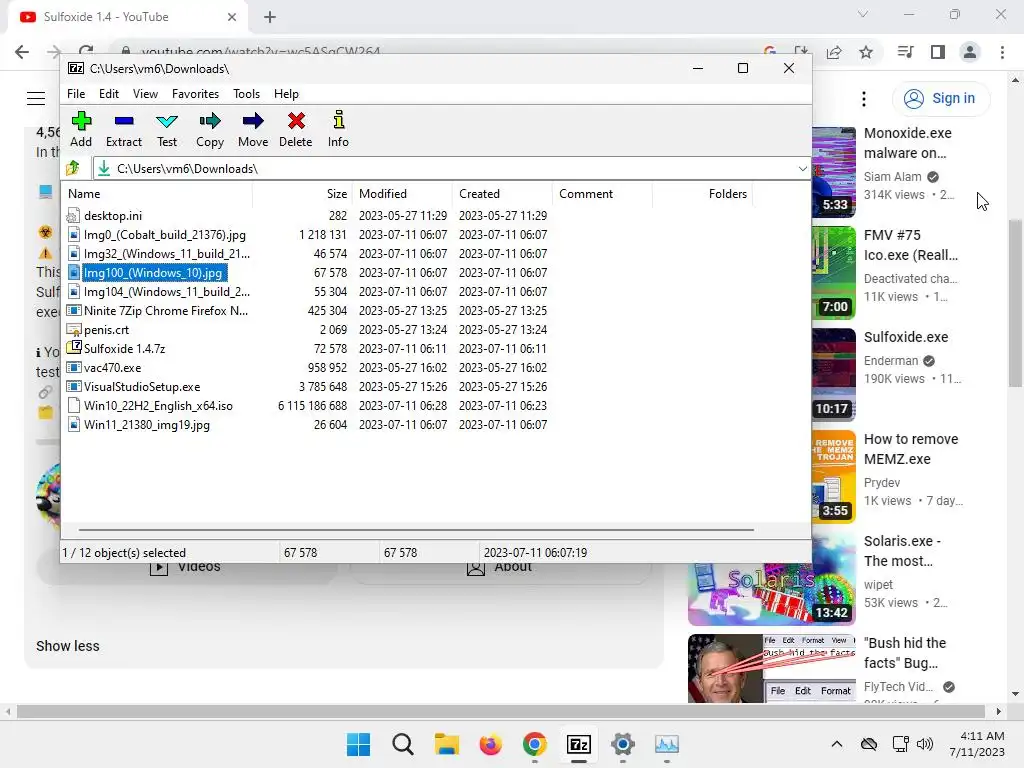Image resolution: width=1024 pixels, height=768 pixels.
Task: Sort by the Size column header
Action: [302, 194]
